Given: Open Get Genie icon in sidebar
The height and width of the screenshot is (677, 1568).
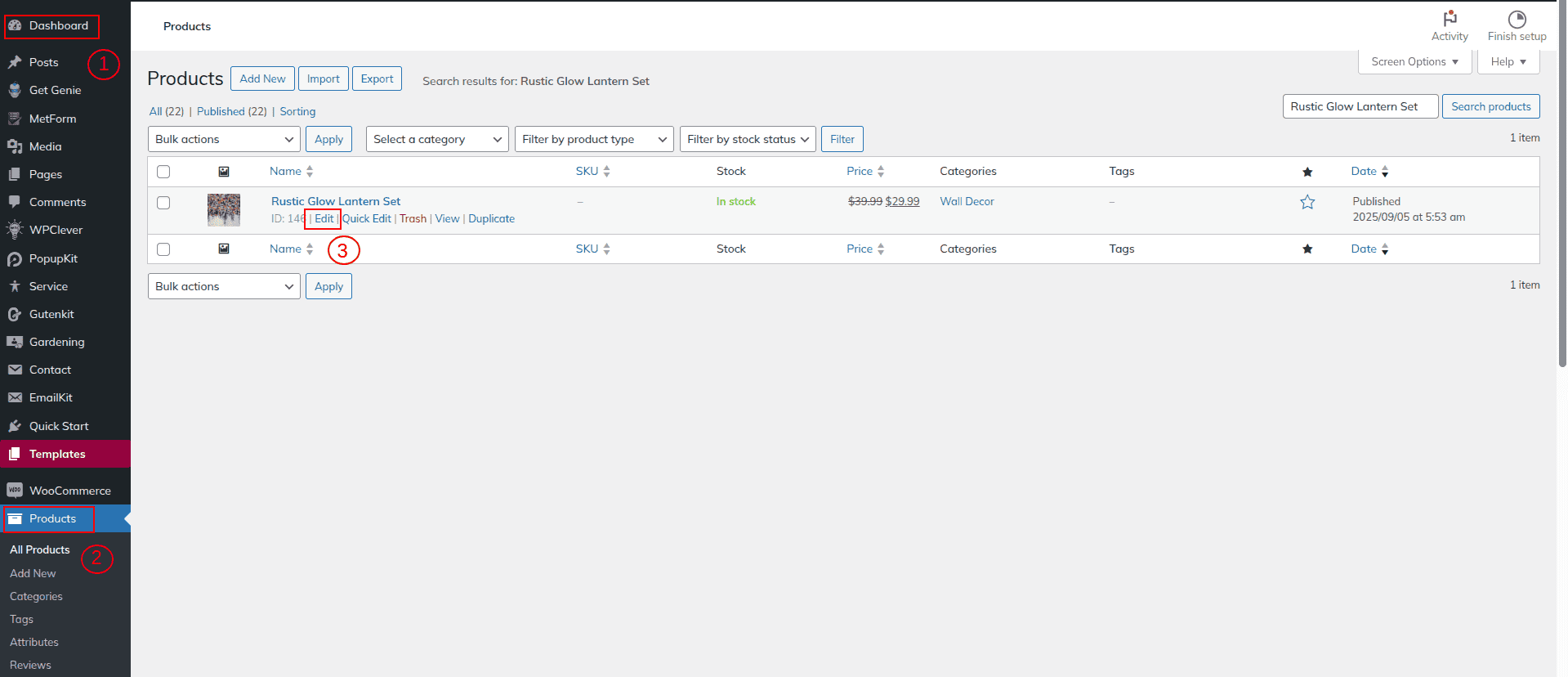Looking at the screenshot, I should (15, 90).
